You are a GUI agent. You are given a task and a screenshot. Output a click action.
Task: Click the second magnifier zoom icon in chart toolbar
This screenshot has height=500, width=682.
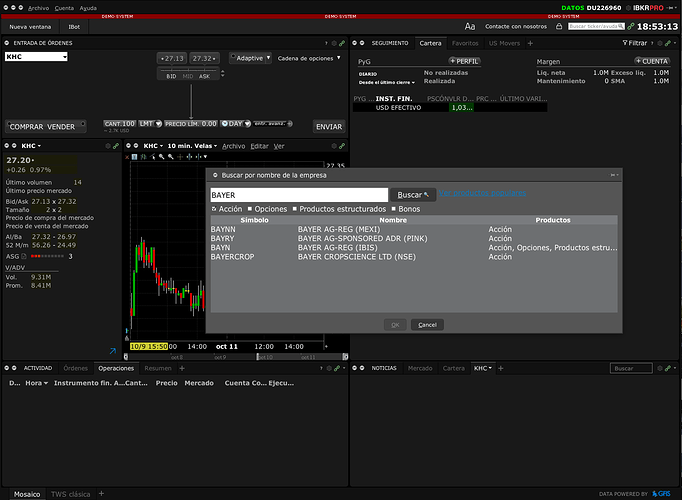click(x=170, y=157)
